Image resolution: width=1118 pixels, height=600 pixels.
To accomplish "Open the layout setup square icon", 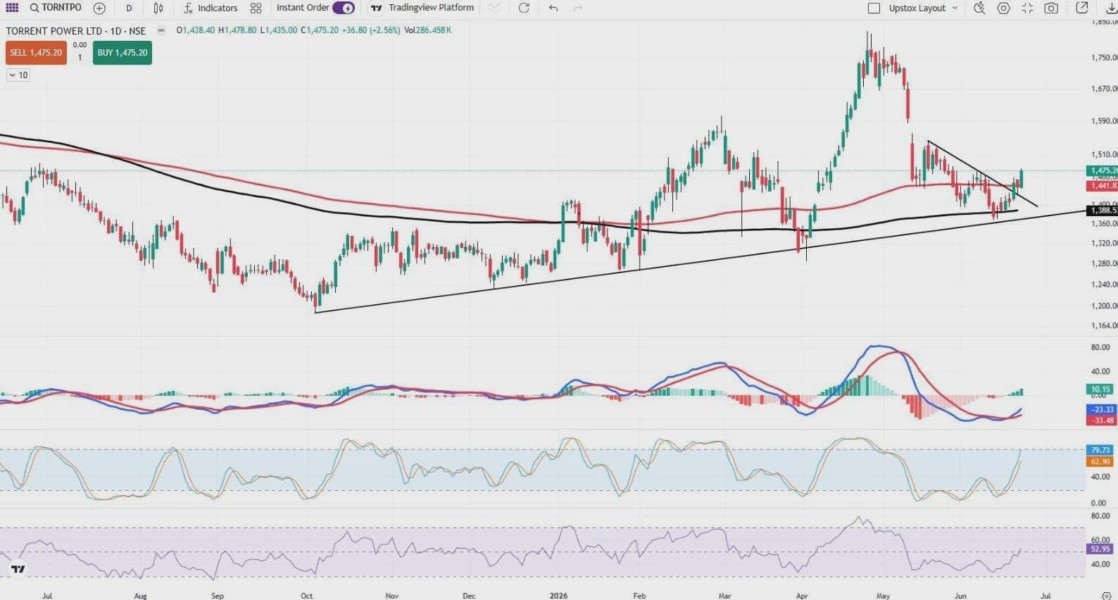I will [873, 8].
